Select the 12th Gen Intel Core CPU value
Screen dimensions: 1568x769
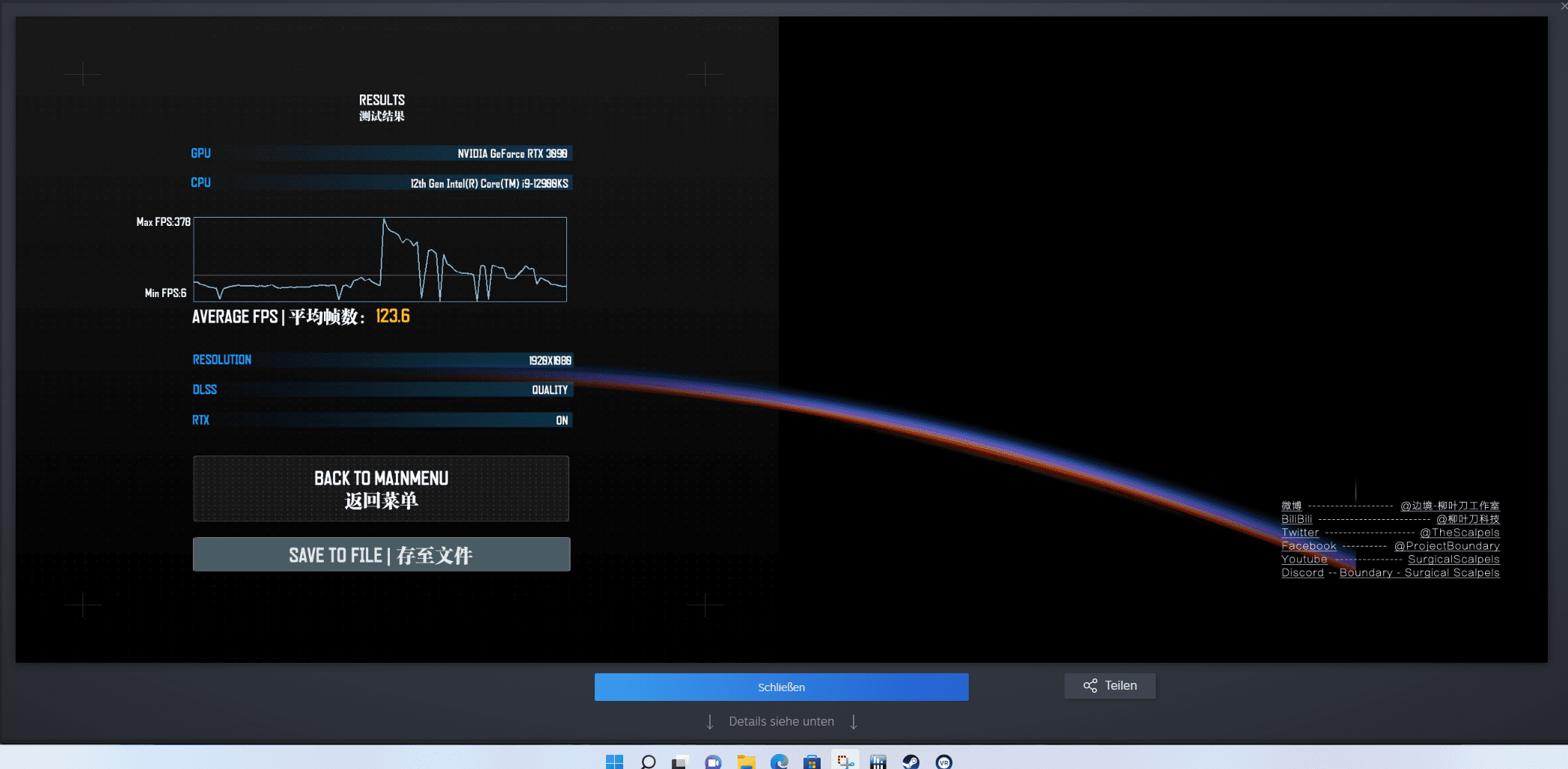pyautogui.click(x=489, y=183)
